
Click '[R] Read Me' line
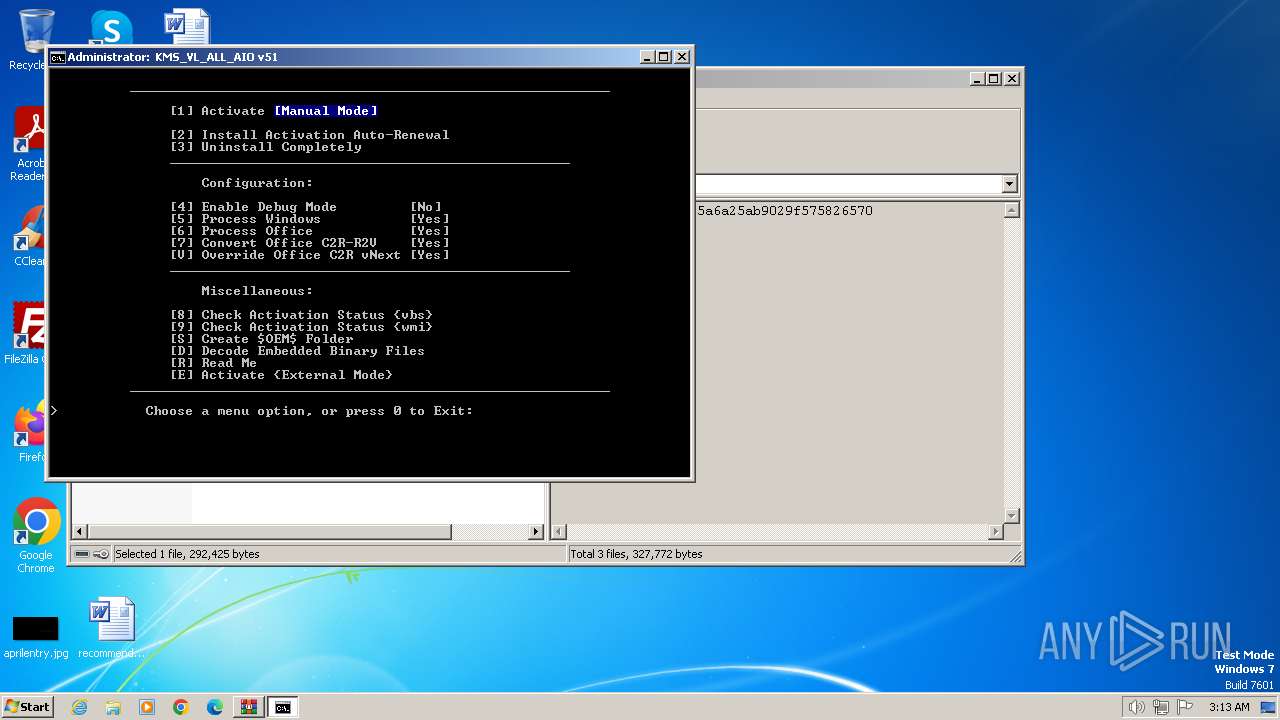pyautogui.click(x=214, y=363)
